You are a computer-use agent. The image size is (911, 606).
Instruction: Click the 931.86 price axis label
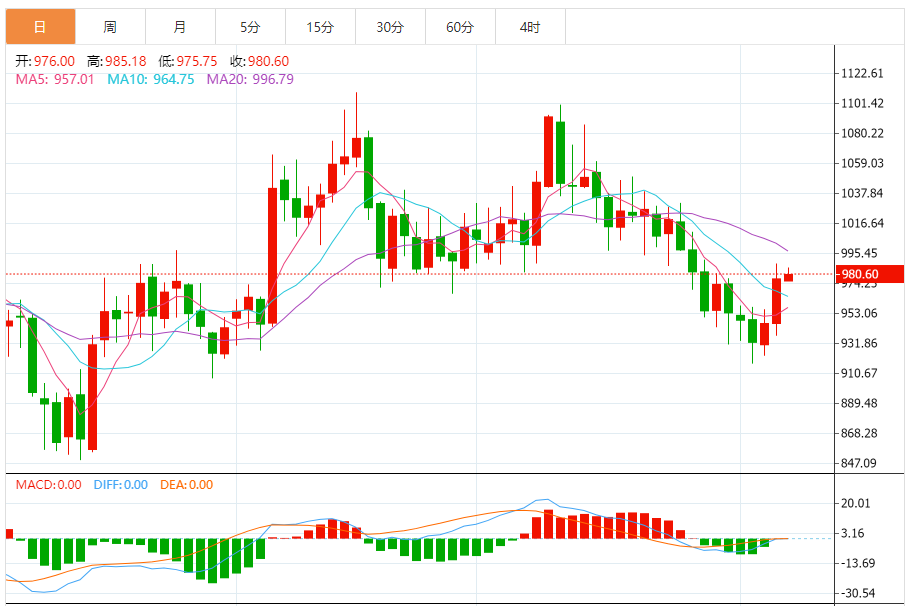pyautogui.click(x=859, y=343)
